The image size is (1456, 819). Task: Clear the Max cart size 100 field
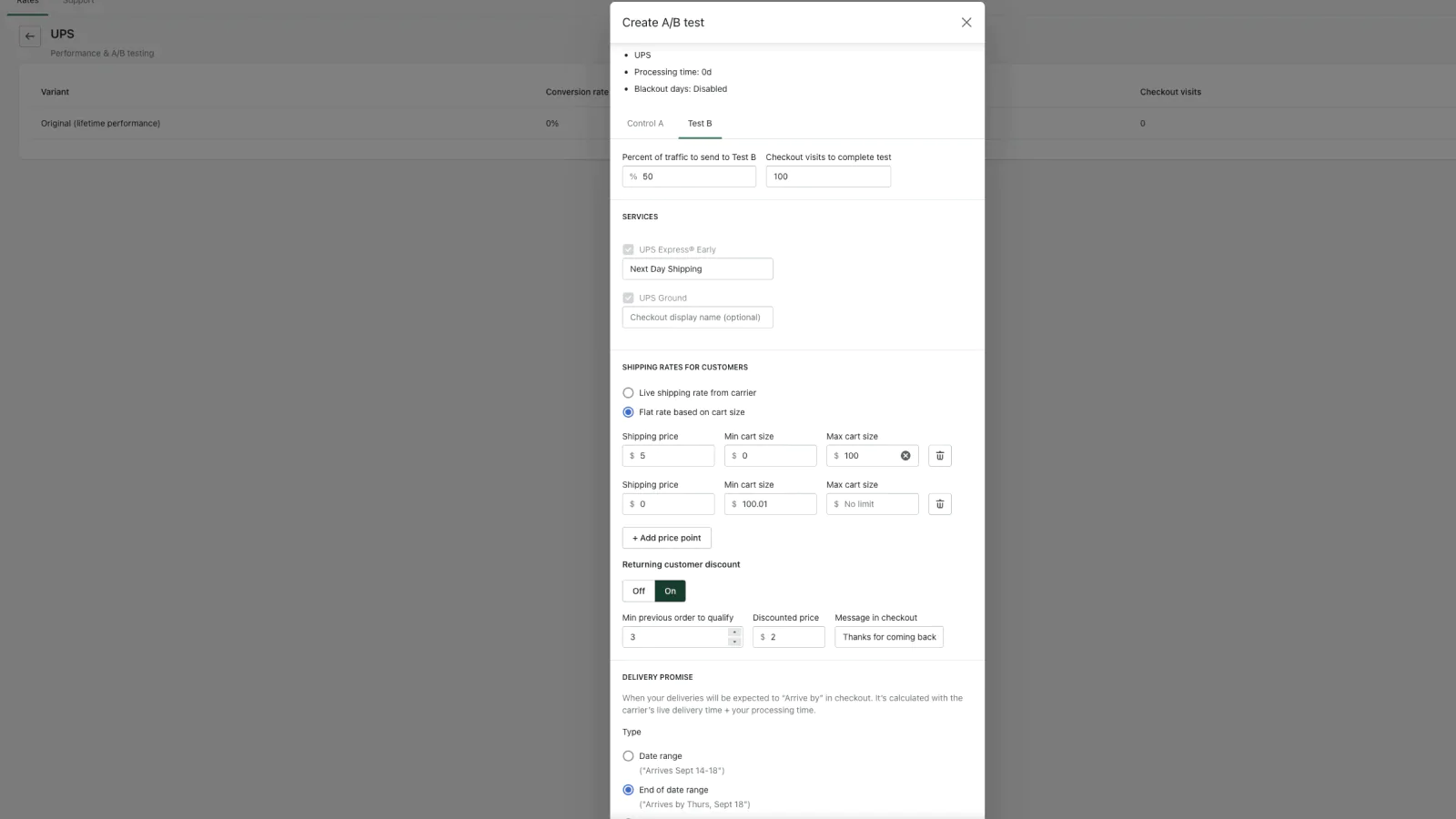coord(905,456)
